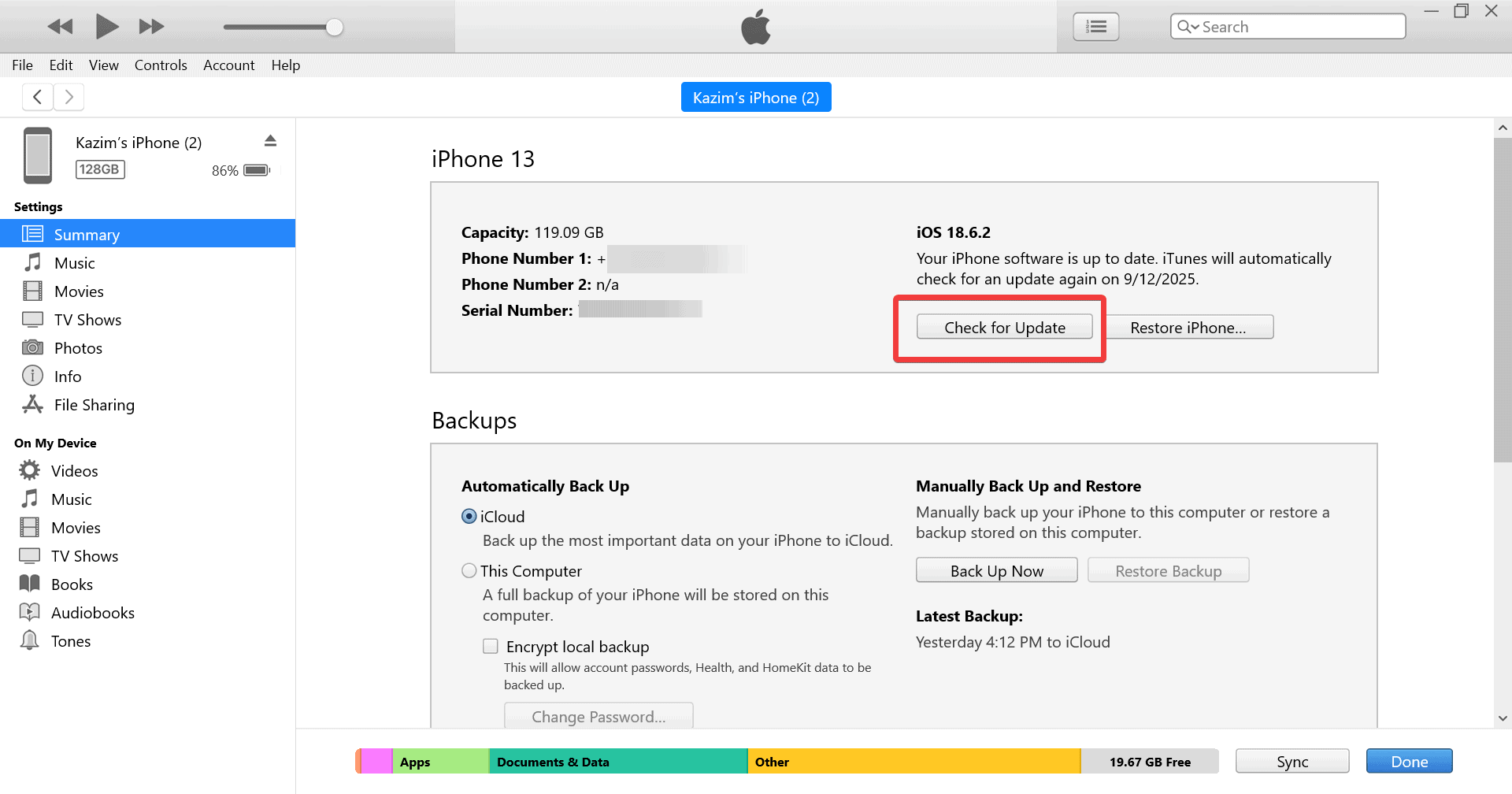
Task: Open the list view icon next to search
Action: (x=1095, y=27)
